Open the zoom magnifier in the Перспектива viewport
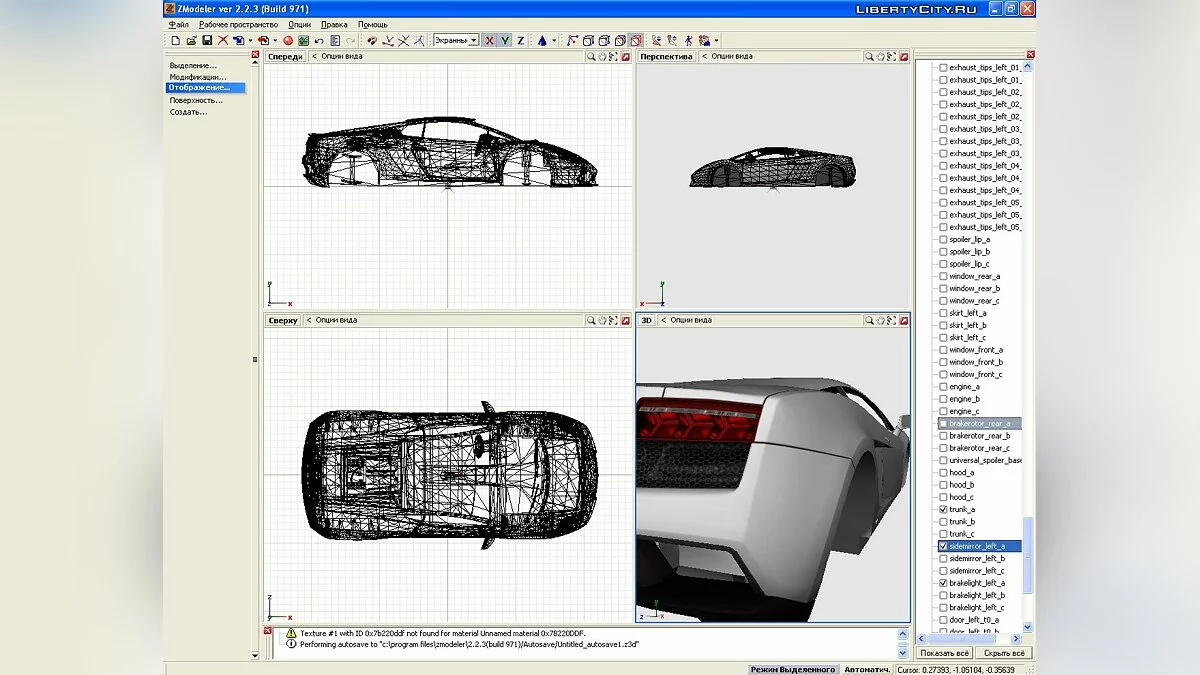Viewport: 1200px width, 675px height. pos(870,56)
